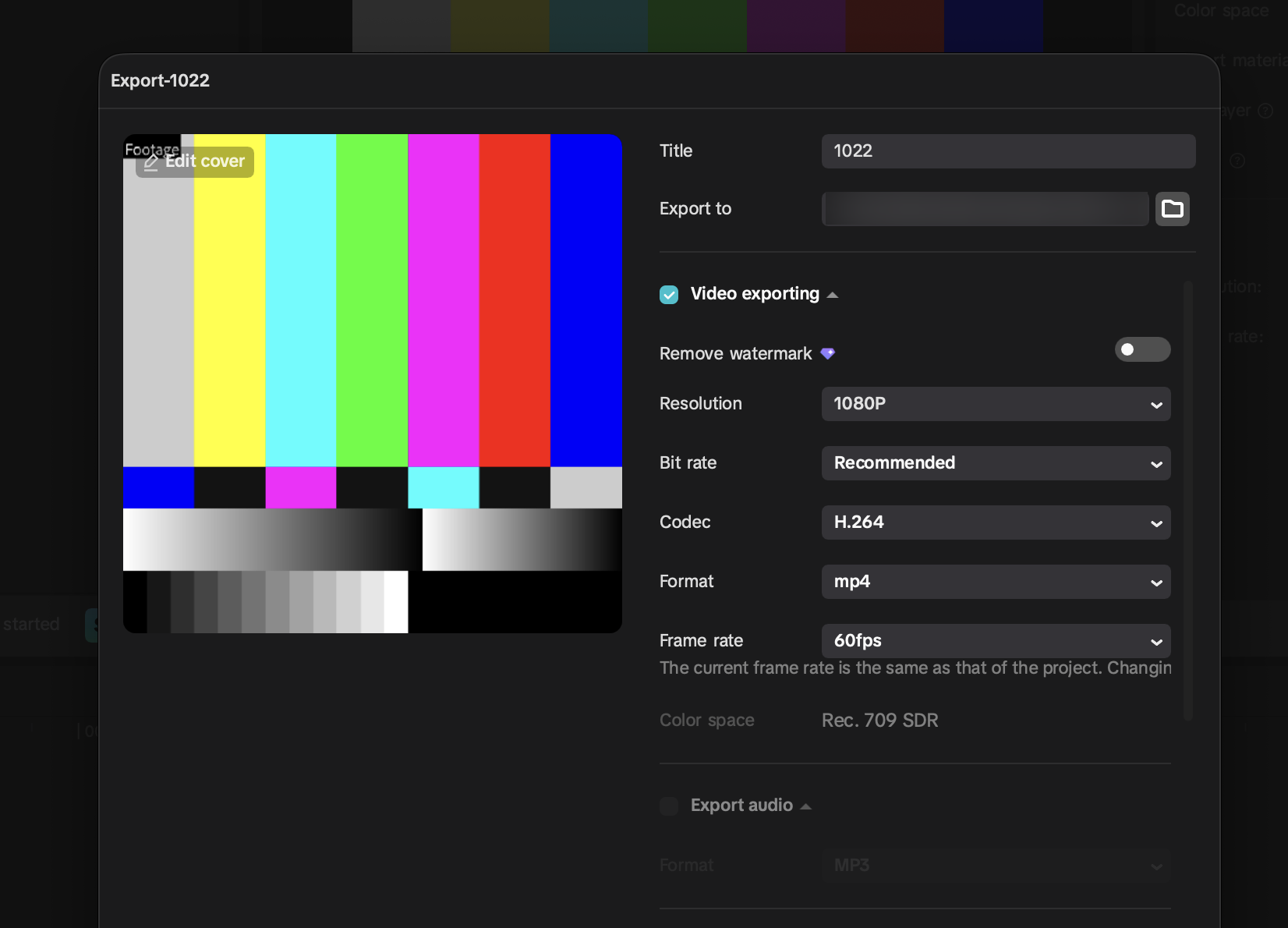Open the video Format mp4 dropdown
The width and height of the screenshot is (1288, 928).
pyautogui.click(x=996, y=582)
